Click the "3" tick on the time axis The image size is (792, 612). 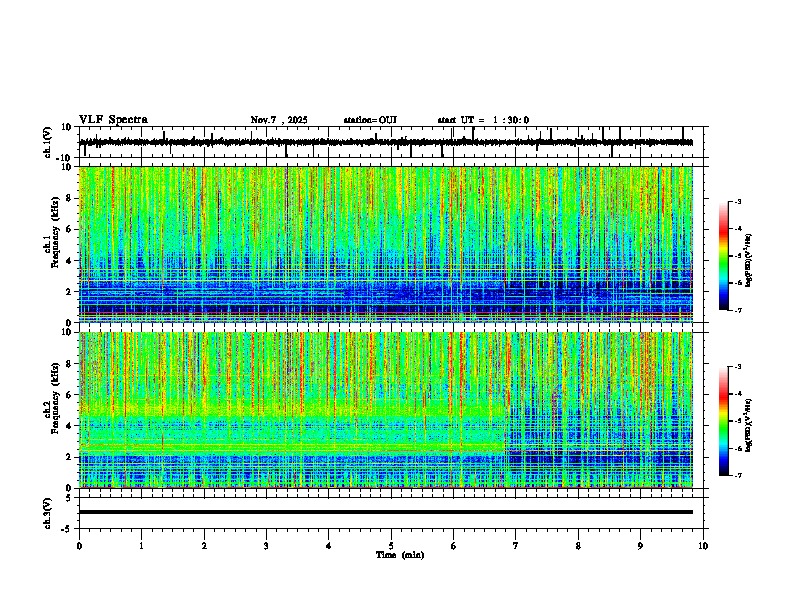pyautogui.click(x=266, y=546)
